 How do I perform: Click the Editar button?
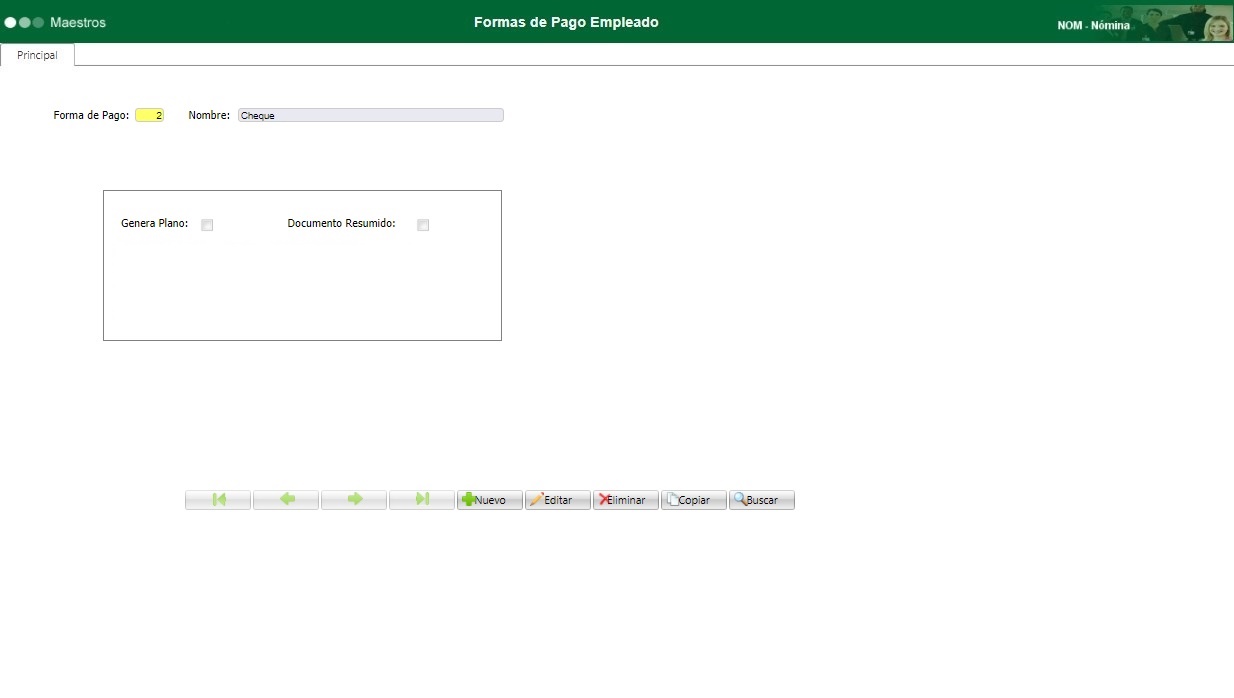558,500
